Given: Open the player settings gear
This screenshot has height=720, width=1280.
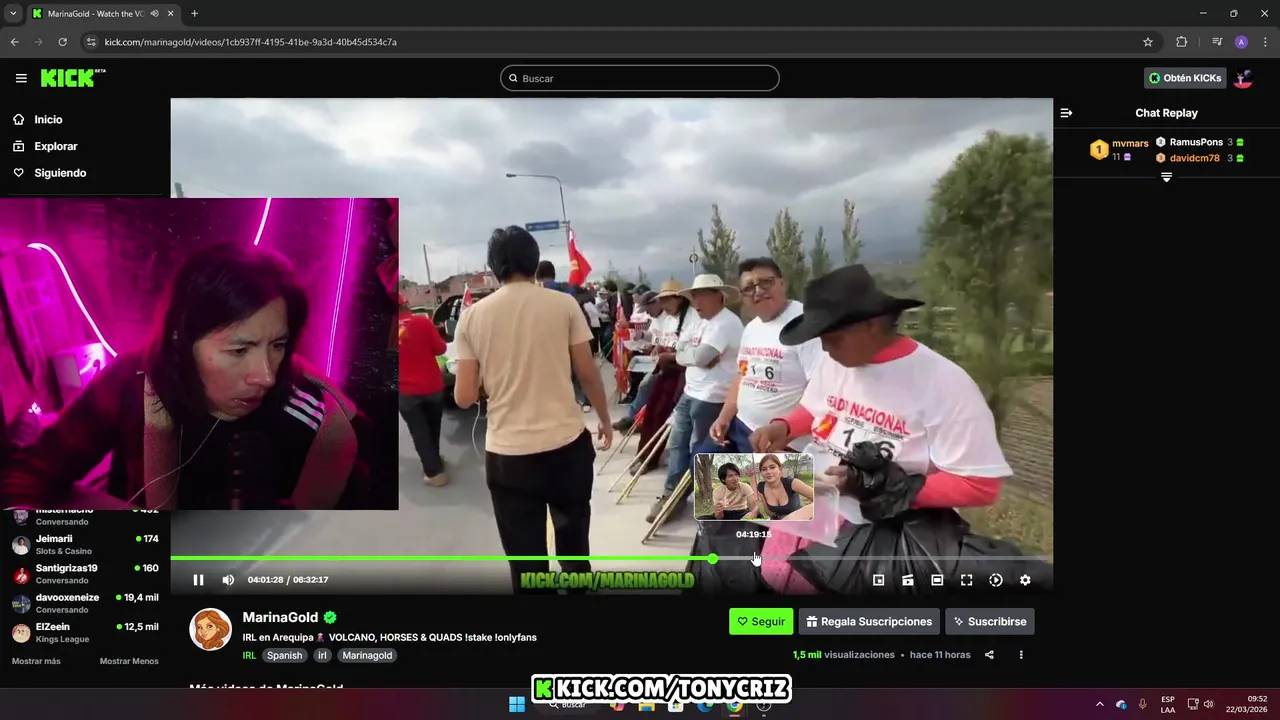Looking at the screenshot, I should (1025, 580).
